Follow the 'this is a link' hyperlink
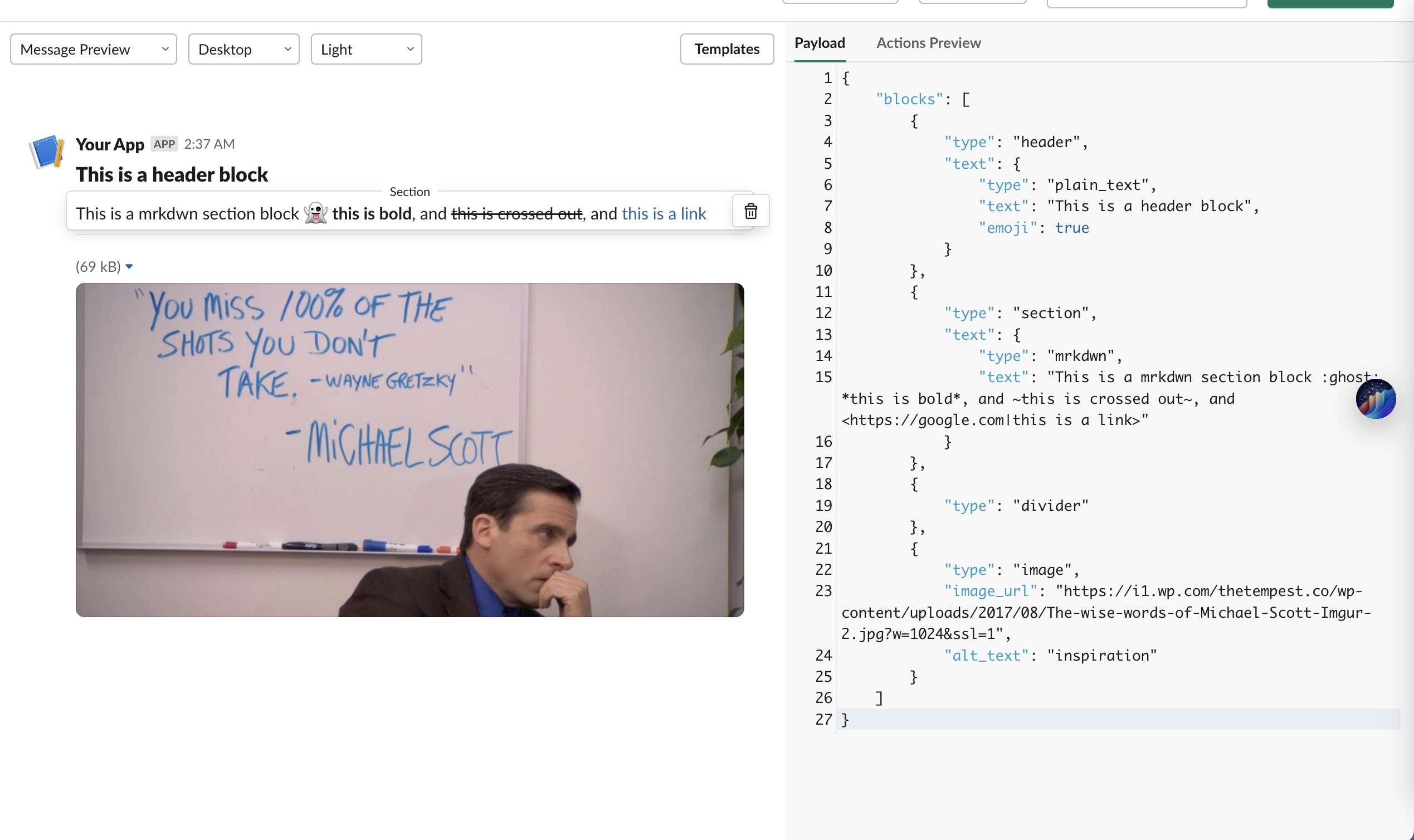The width and height of the screenshot is (1414, 840). [664, 213]
